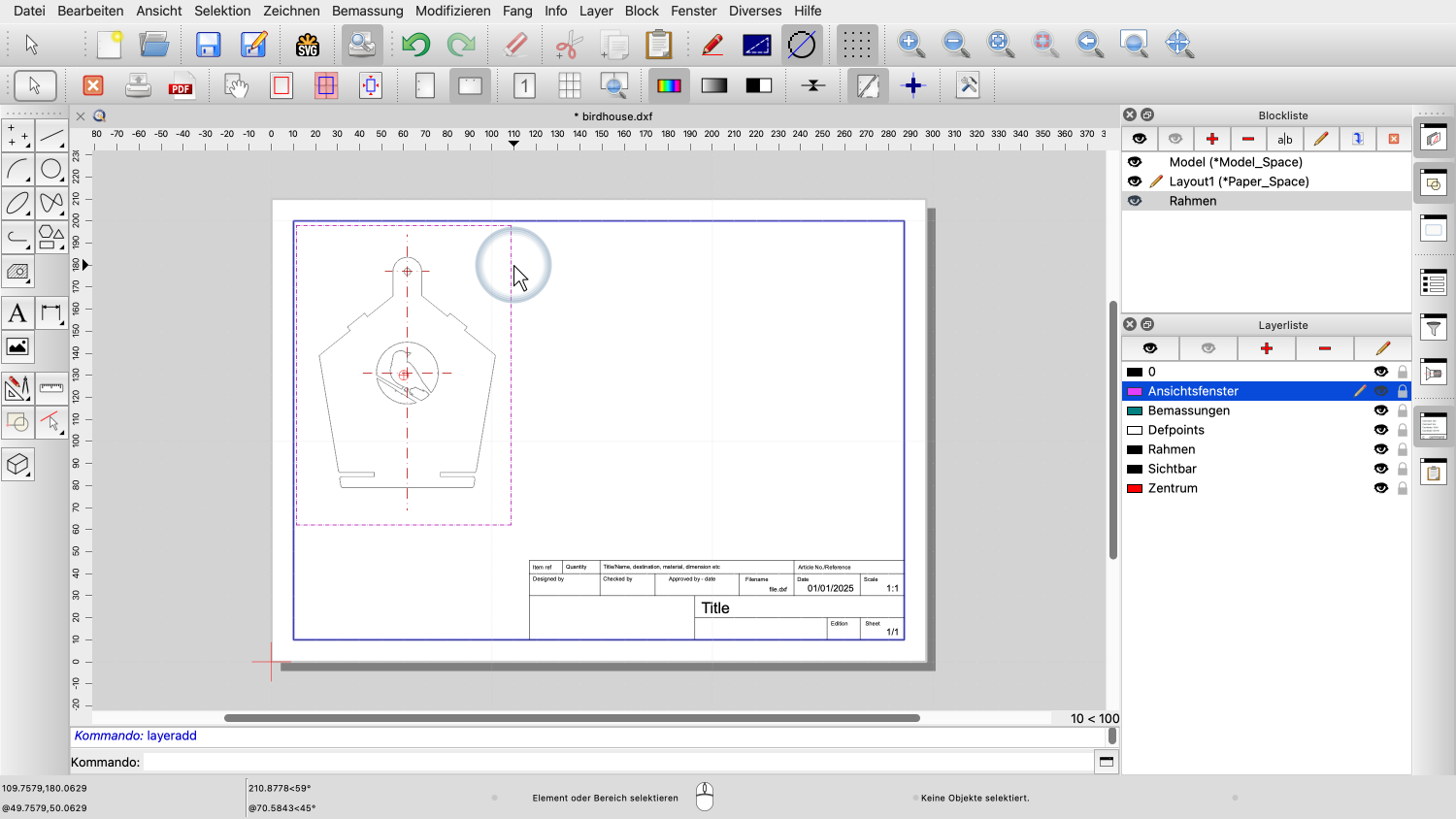
Task: Add a new layer with the plus icon
Action: point(1267,348)
